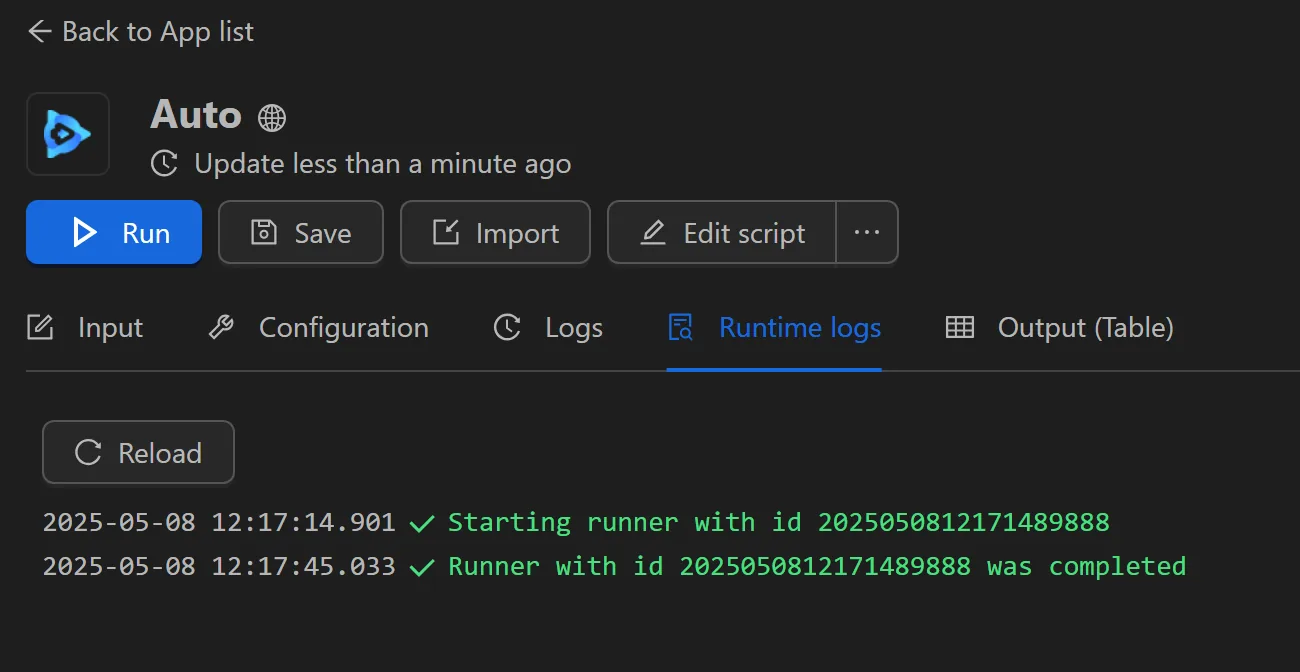This screenshot has height=672, width=1300.
Task: Click the Save button
Action: coord(300,233)
